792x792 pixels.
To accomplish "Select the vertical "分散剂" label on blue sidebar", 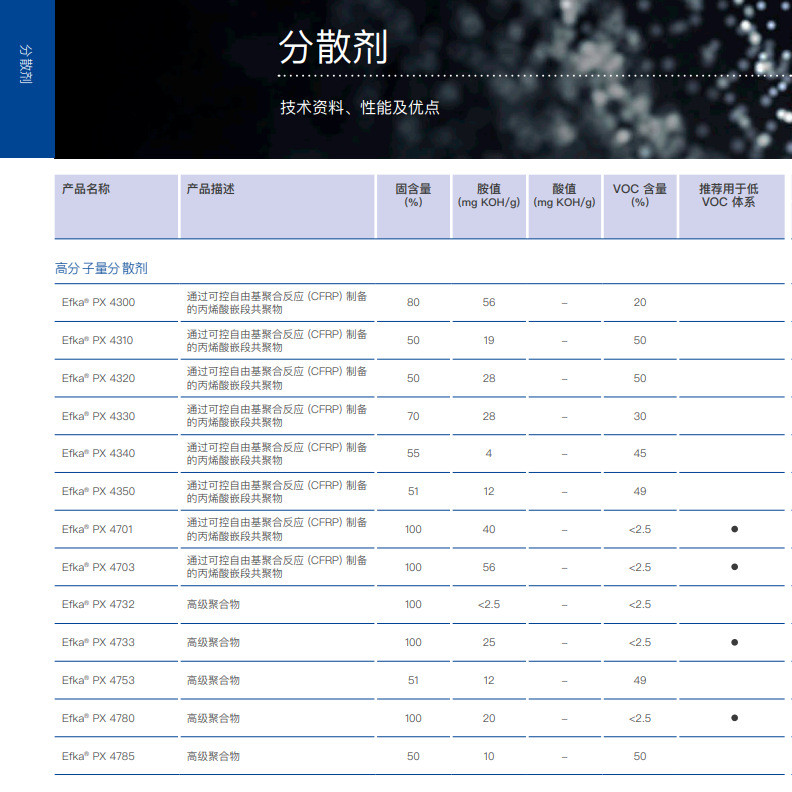I will 25,64.
